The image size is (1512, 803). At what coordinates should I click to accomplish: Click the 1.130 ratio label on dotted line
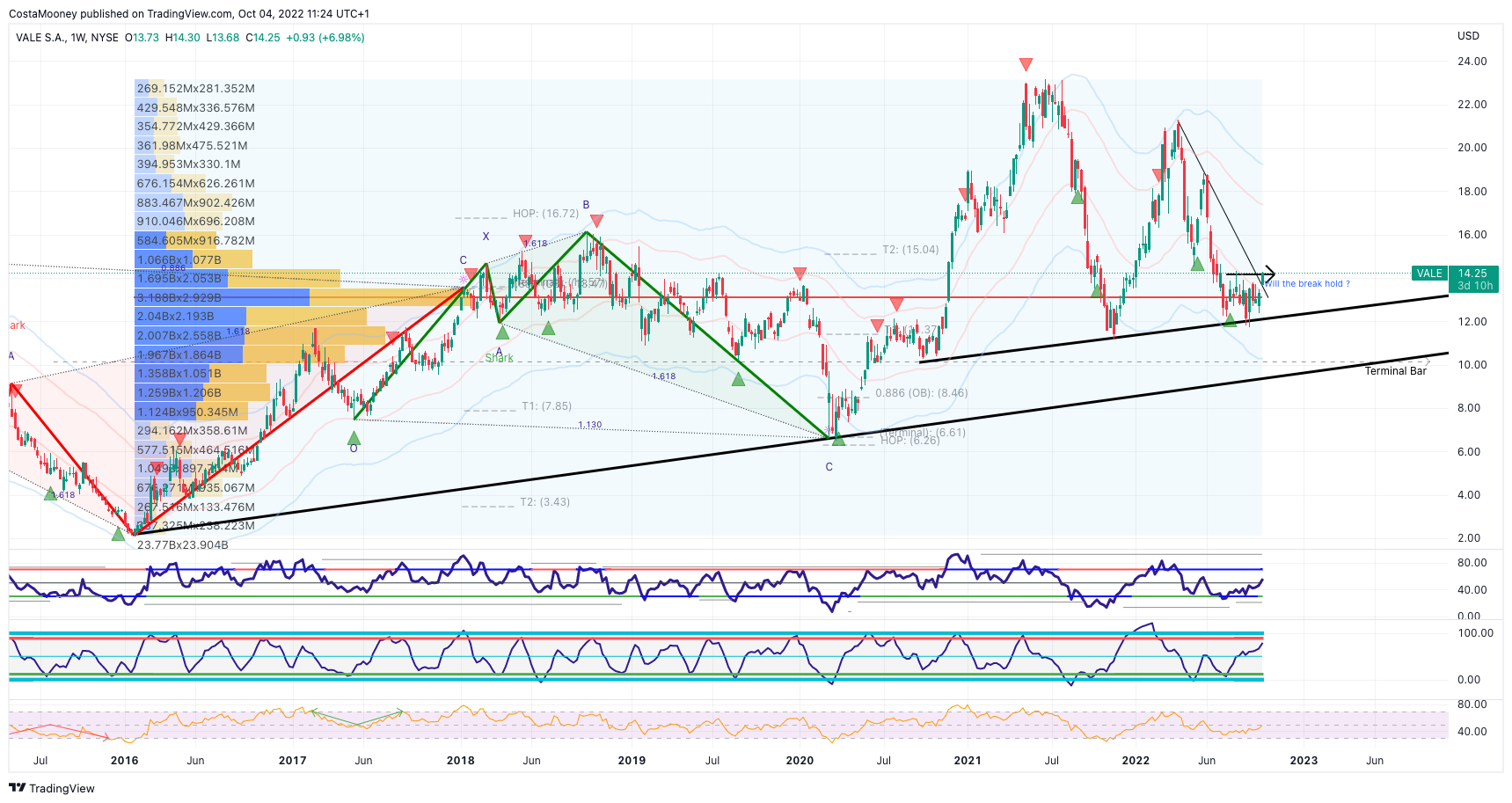[x=590, y=425]
